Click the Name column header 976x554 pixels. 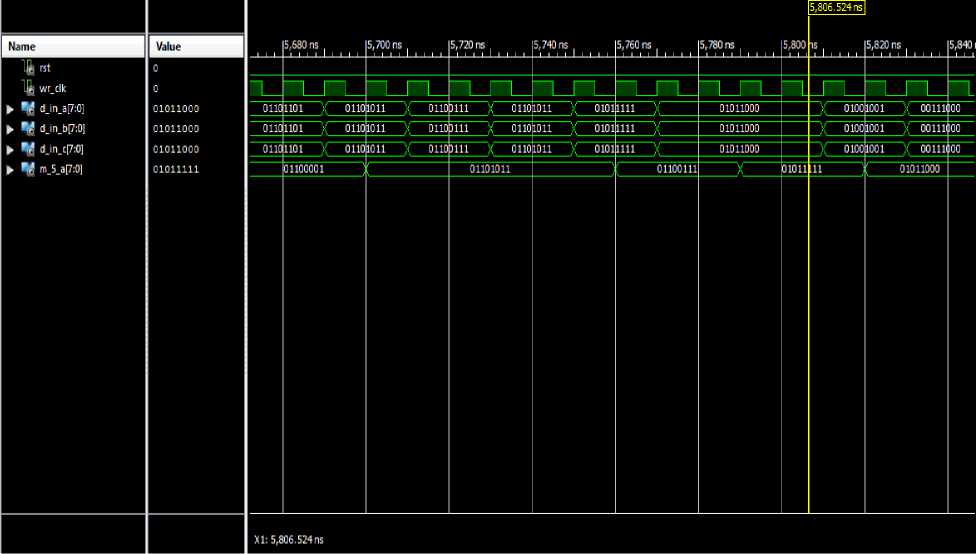73,47
